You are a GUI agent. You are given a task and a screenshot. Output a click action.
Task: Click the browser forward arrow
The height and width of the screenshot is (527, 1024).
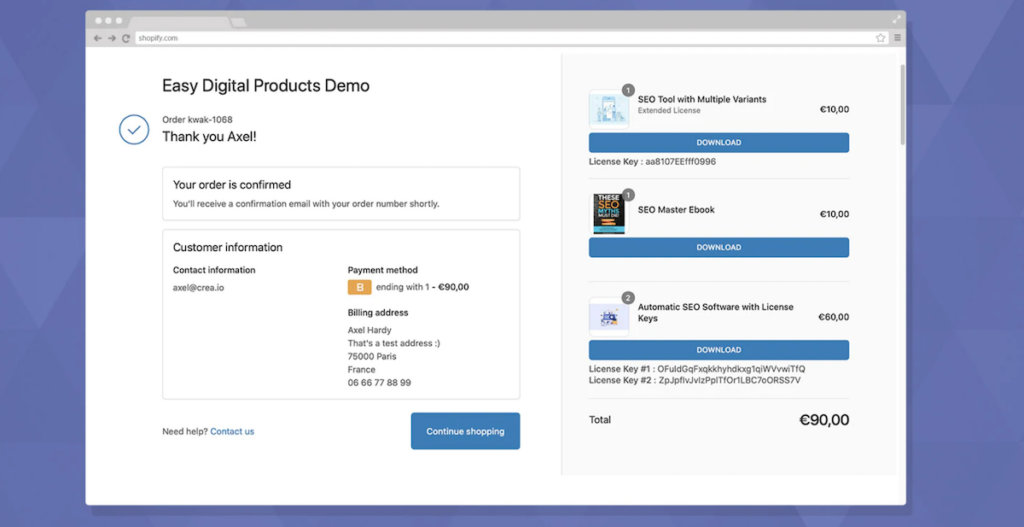(x=112, y=39)
